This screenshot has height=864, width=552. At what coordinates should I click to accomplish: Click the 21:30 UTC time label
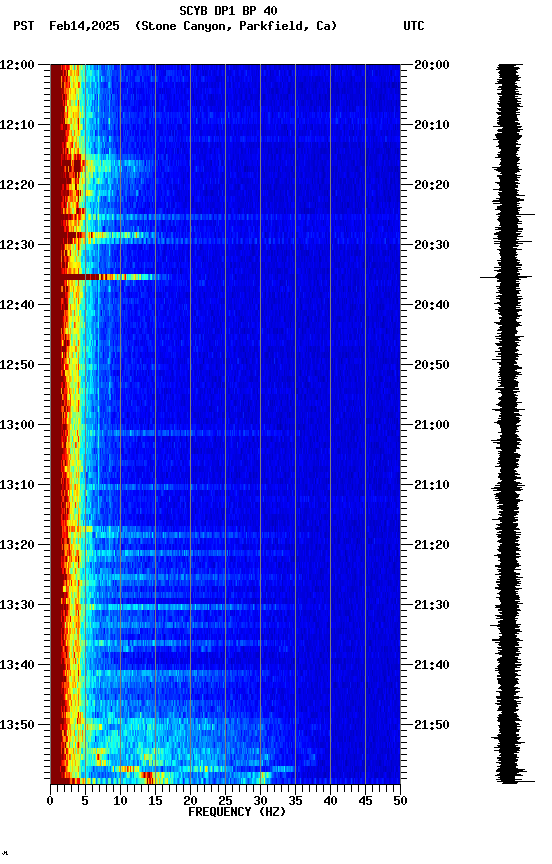pos(432,605)
